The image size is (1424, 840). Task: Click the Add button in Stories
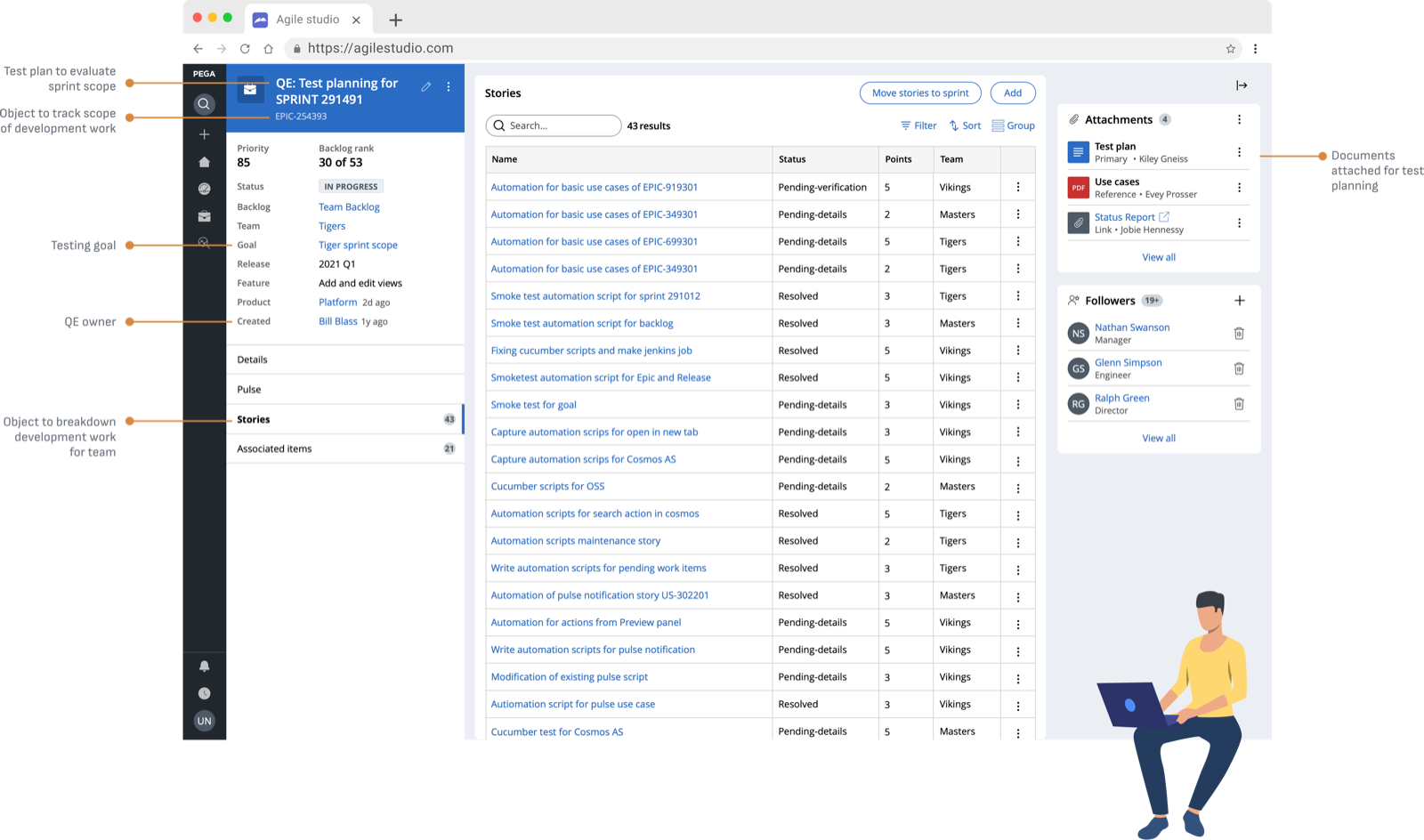click(1013, 93)
